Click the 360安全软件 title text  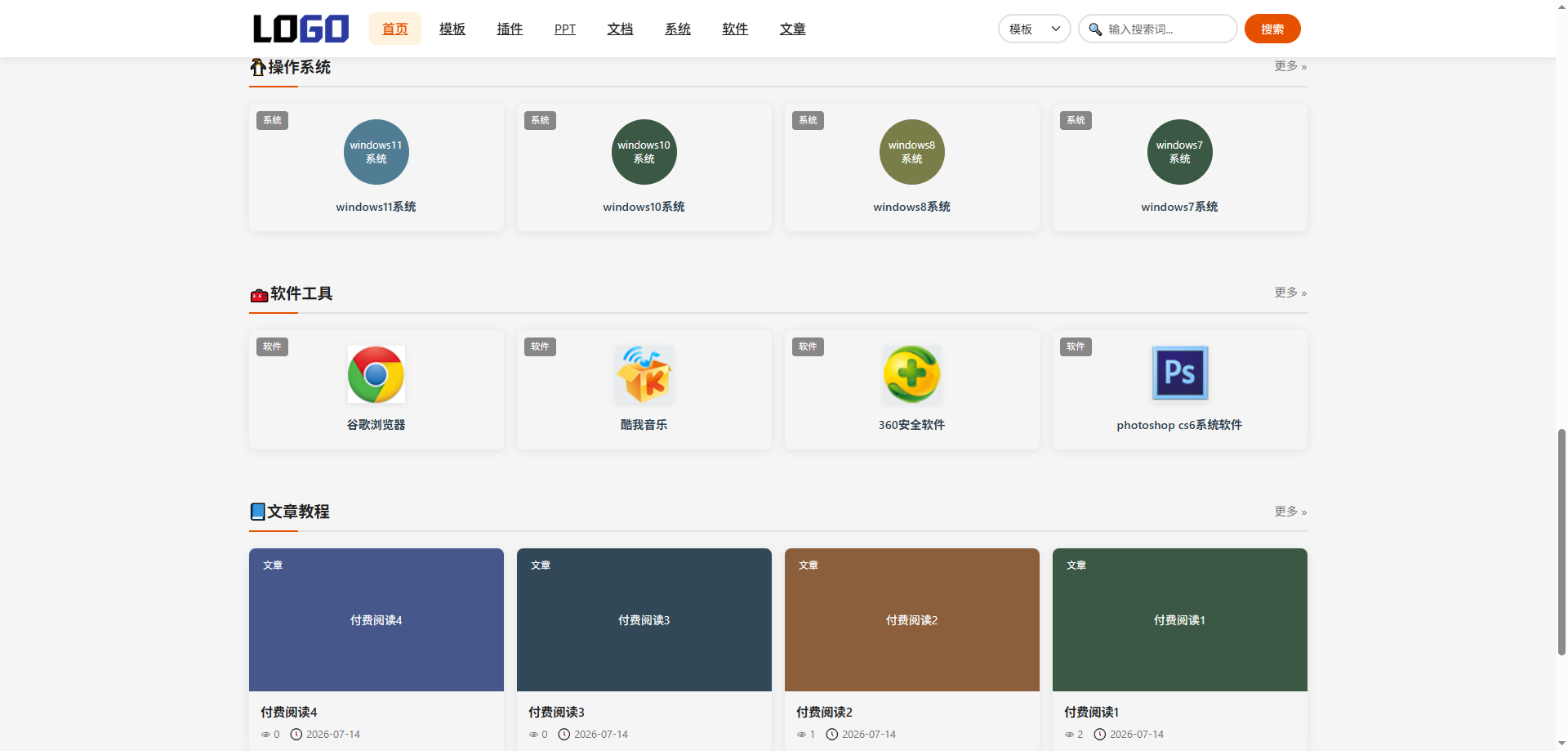tap(912, 425)
